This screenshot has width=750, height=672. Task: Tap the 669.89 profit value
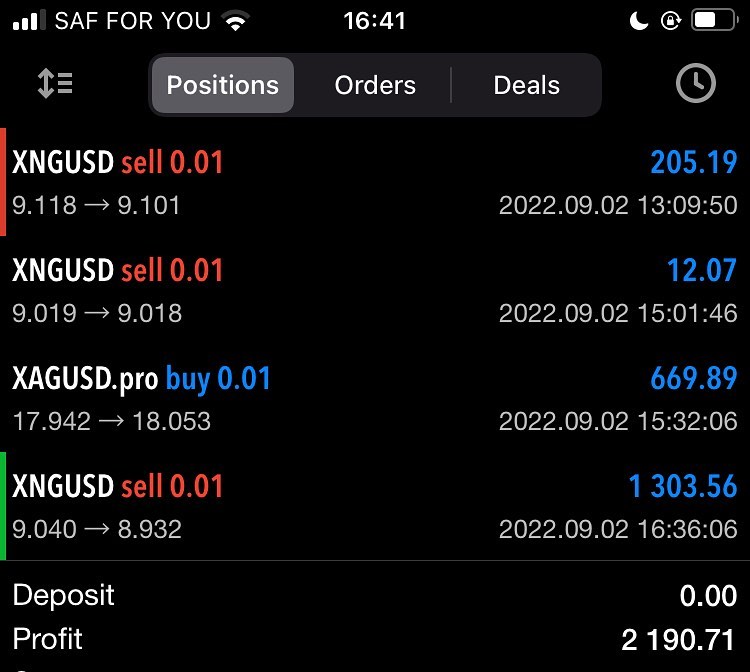click(x=693, y=379)
